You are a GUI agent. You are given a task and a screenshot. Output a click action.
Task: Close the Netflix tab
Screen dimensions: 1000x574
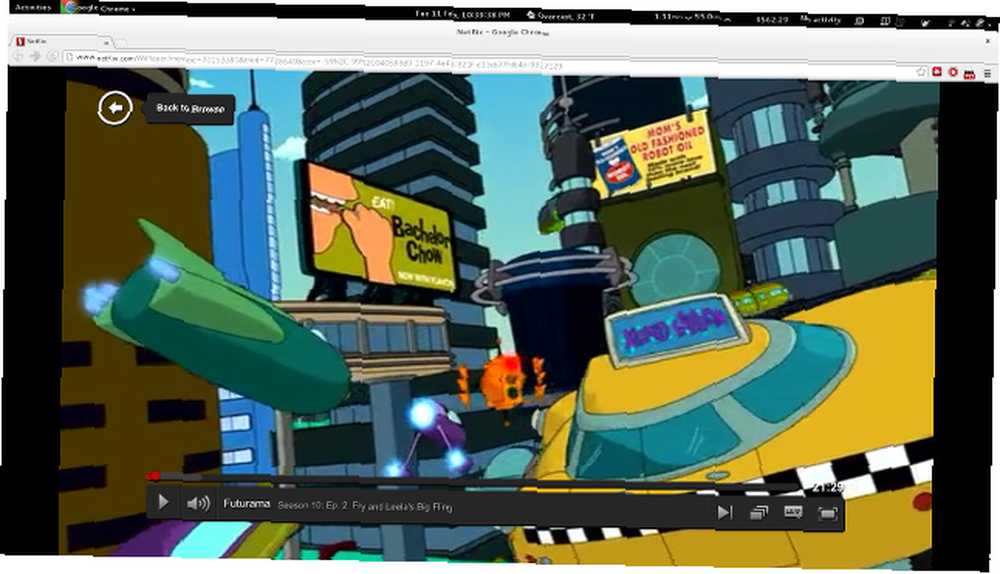point(106,42)
